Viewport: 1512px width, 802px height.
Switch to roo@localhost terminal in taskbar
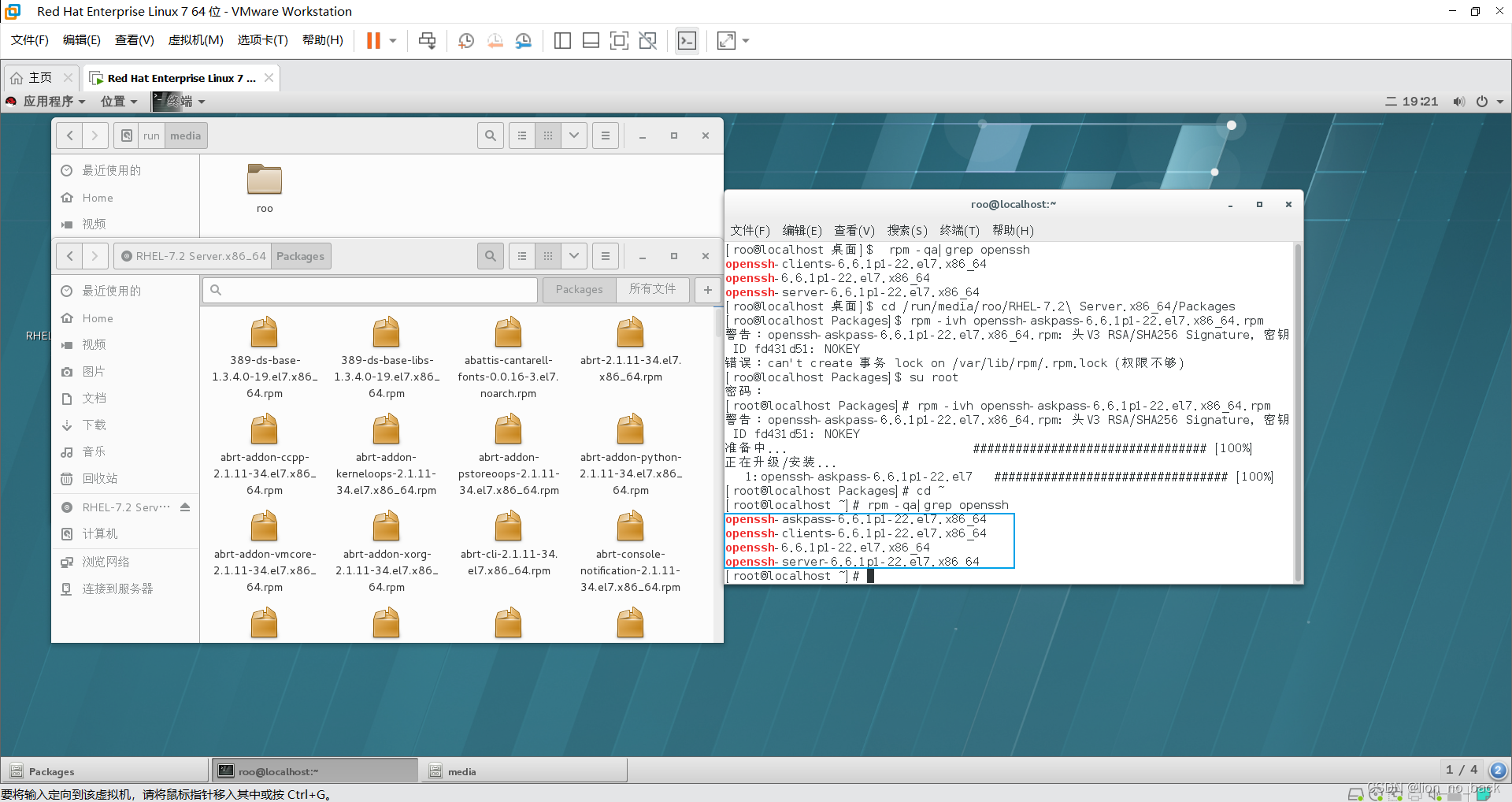click(314, 771)
